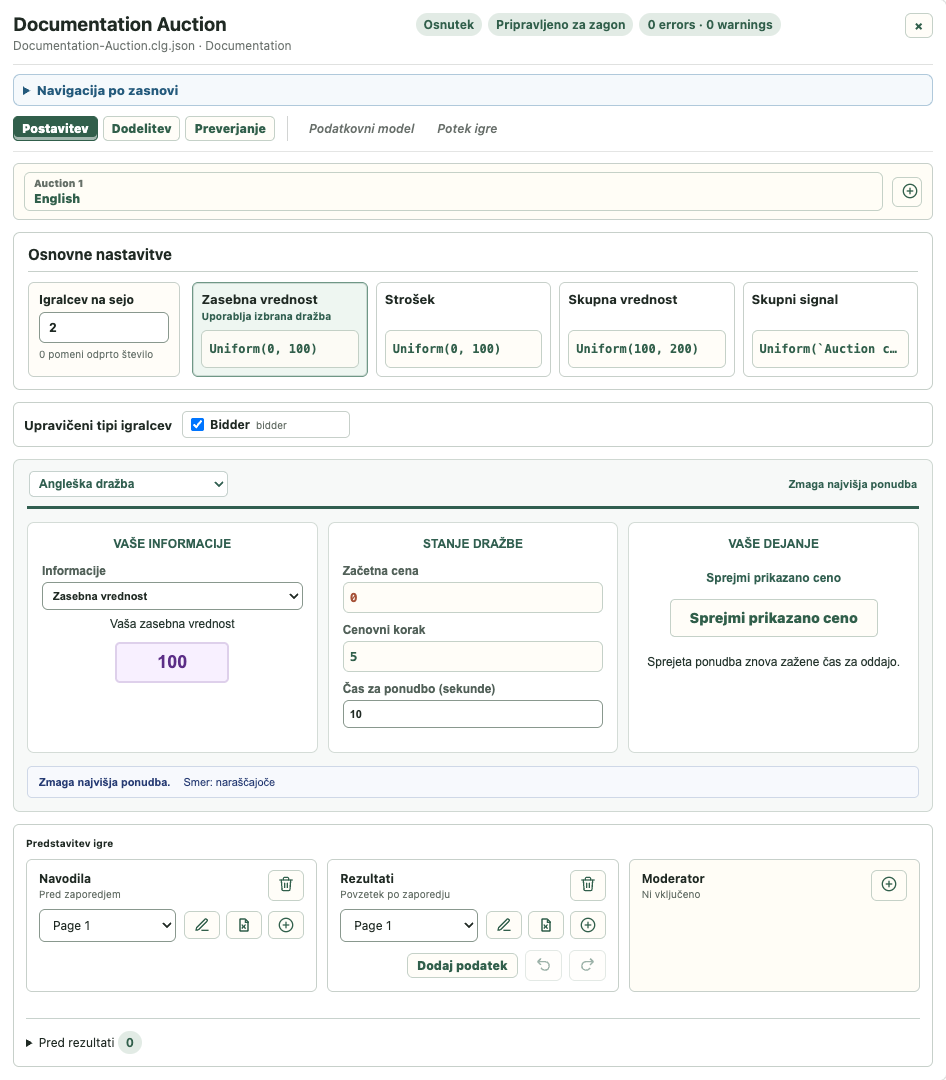Click the 0 errors · 0 warnings badge
This screenshot has width=946, height=1080.
click(x=710, y=25)
